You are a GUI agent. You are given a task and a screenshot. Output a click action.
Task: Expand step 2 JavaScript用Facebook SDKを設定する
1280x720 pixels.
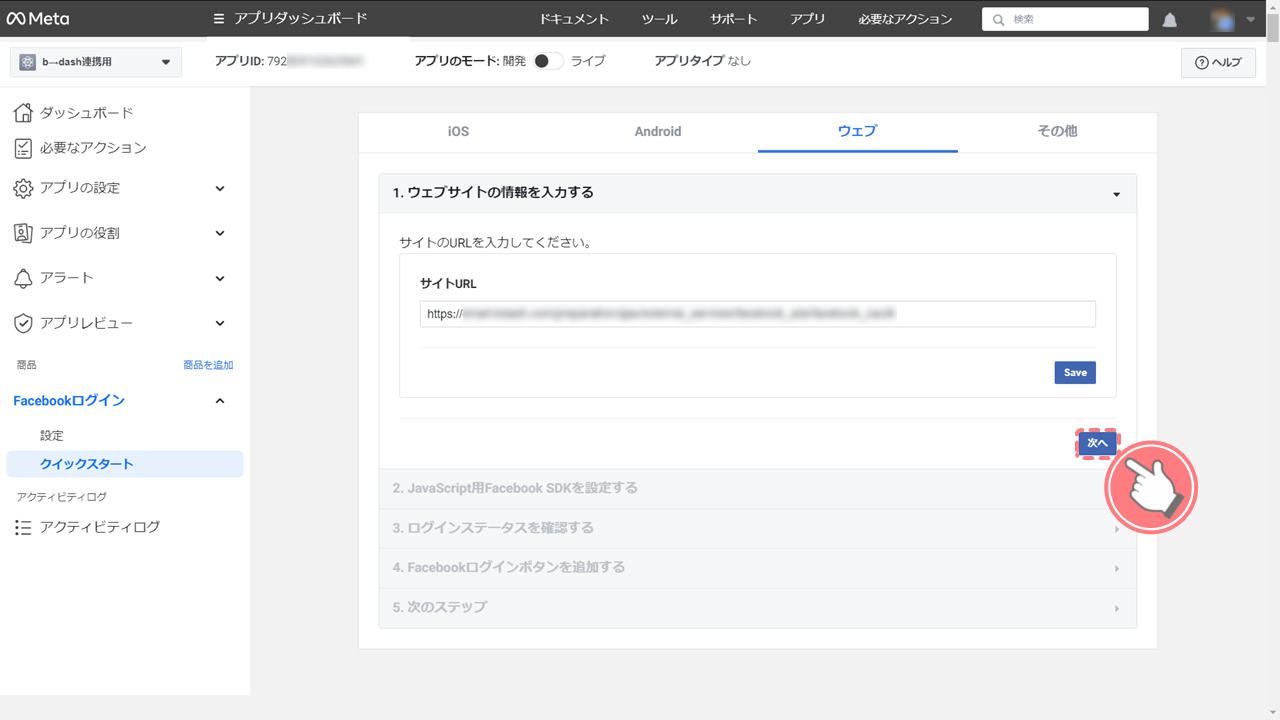pyautogui.click(x=757, y=488)
